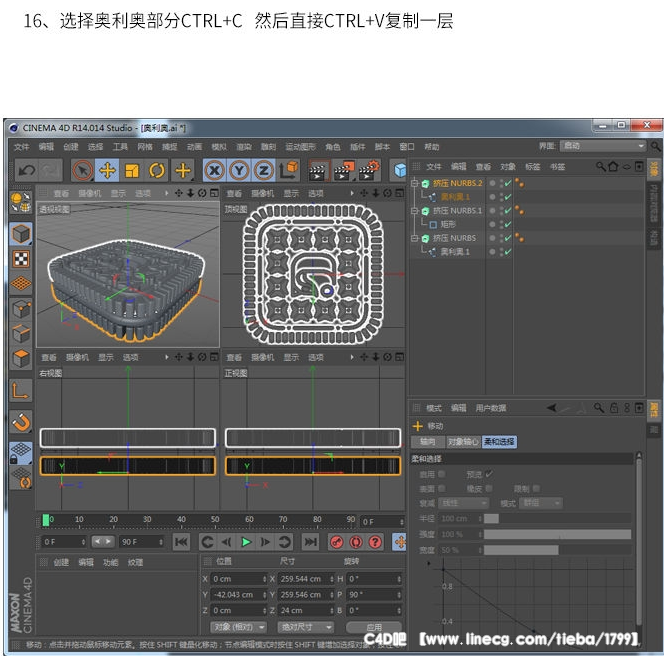Click the red Record keyframe button

tap(337, 542)
